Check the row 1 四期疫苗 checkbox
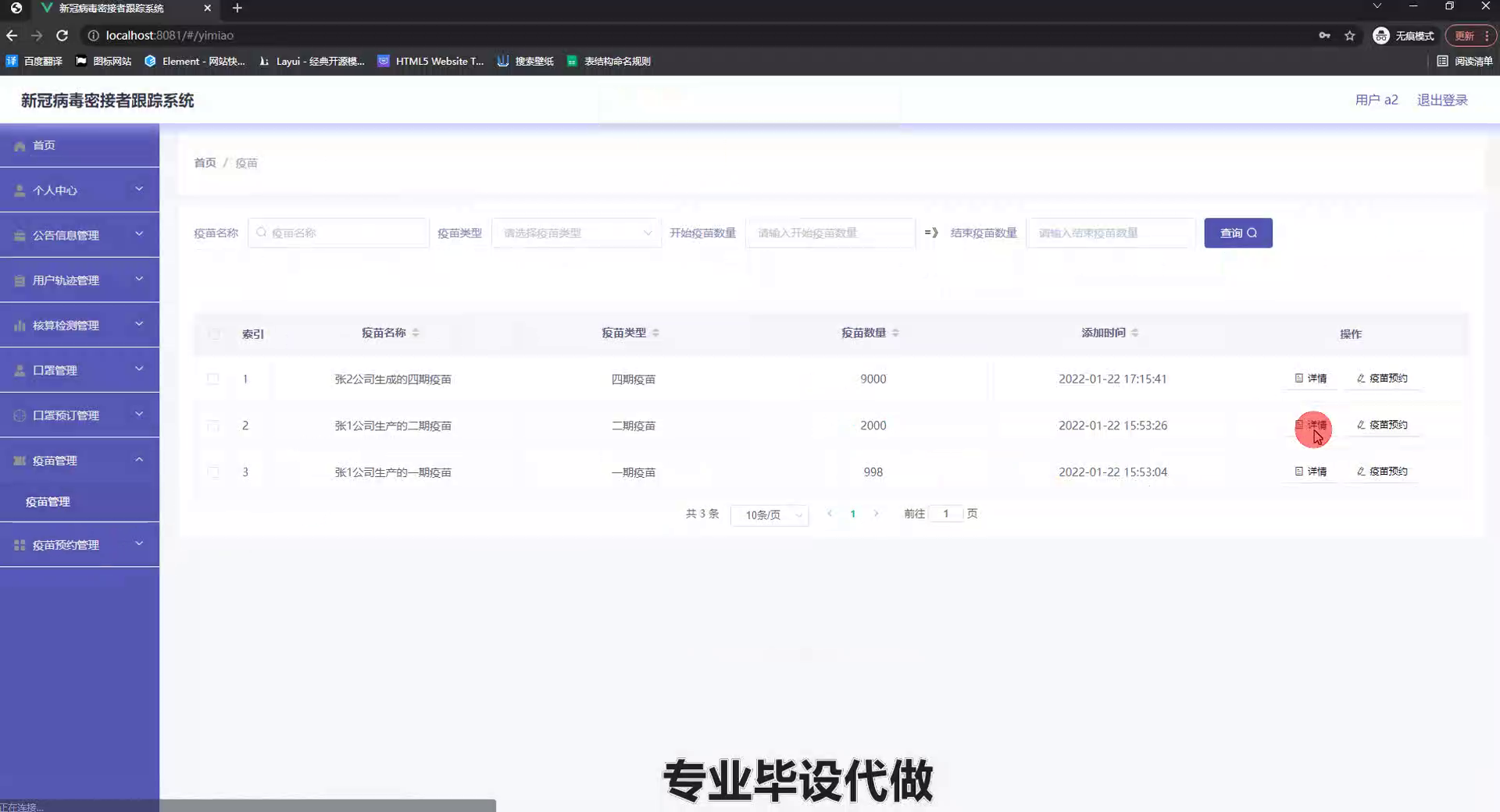The height and width of the screenshot is (812, 1500). tap(212, 379)
